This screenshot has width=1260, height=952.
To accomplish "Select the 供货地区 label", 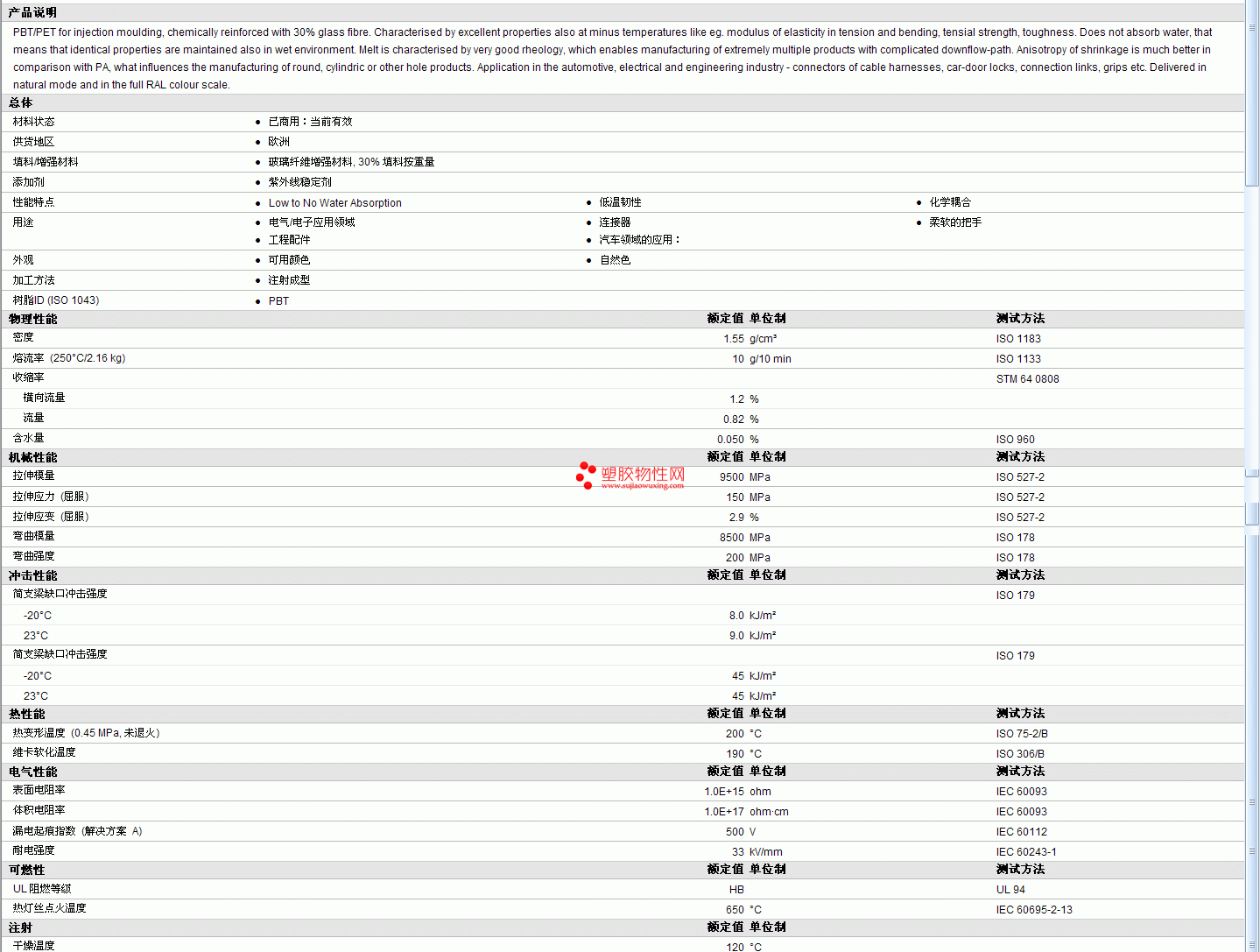I will coord(33,142).
